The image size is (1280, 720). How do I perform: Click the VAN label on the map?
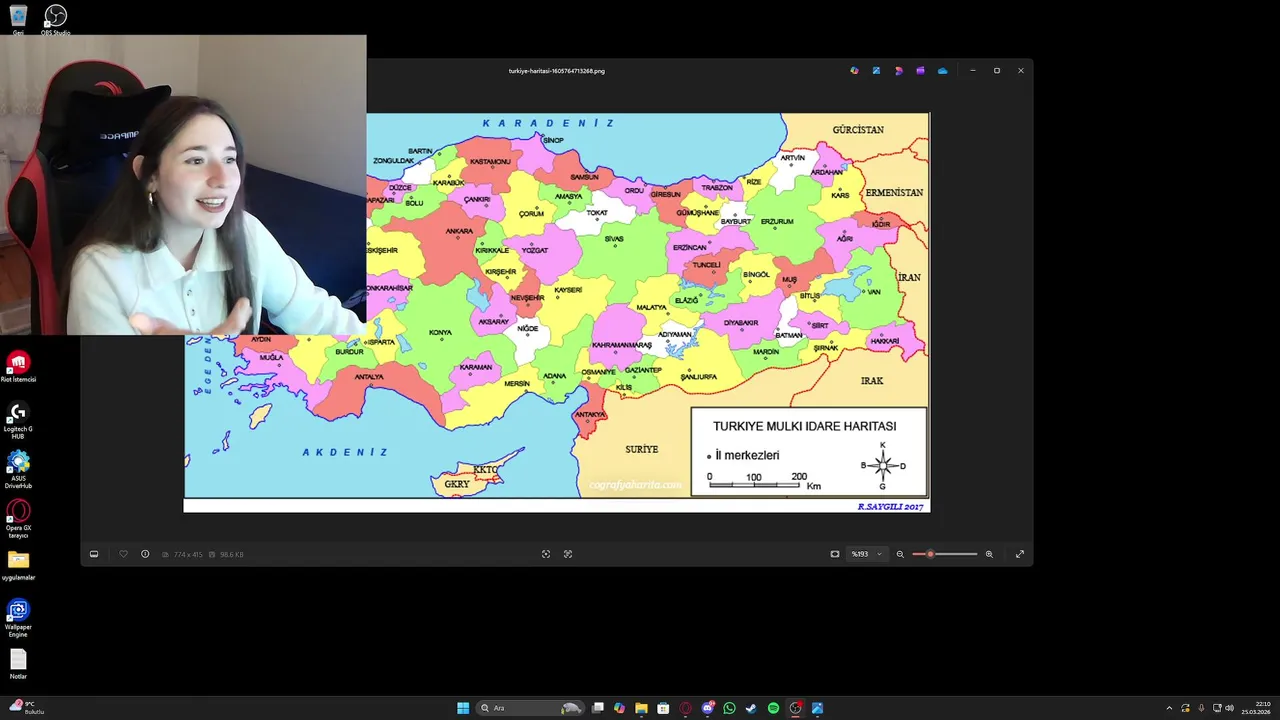click(874, 292)
